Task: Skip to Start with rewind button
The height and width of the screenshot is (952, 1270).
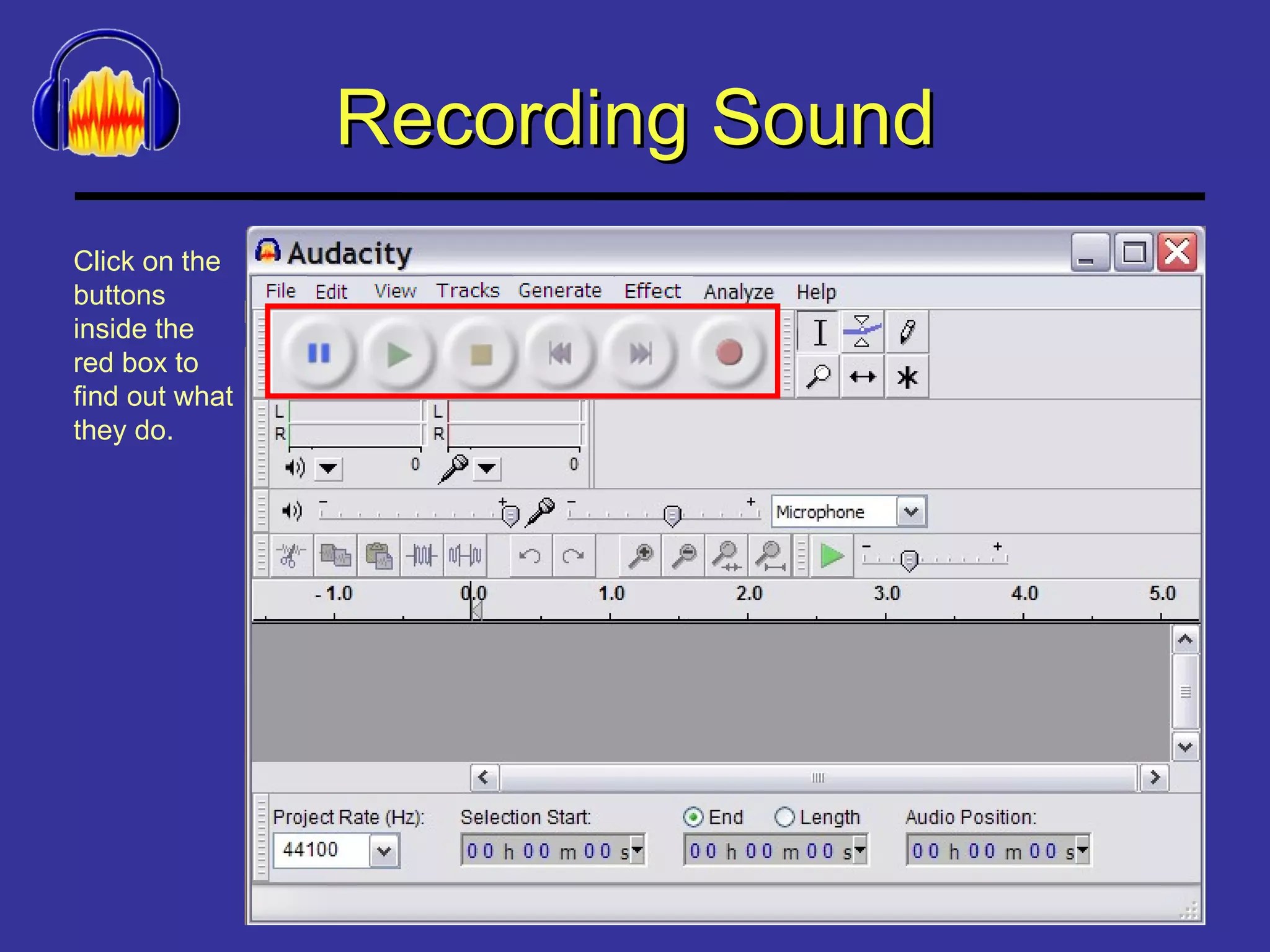Action: (x=560, y=354)
